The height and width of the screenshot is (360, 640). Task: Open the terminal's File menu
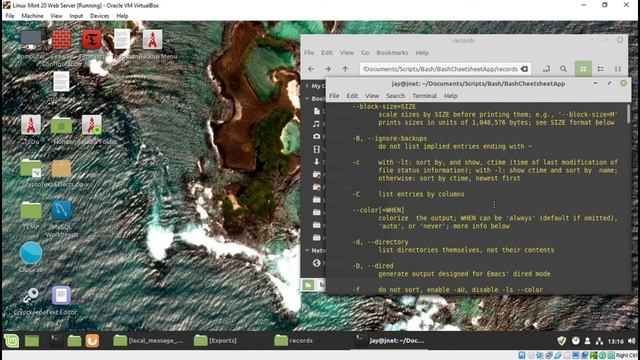click(x=334, y=96)
